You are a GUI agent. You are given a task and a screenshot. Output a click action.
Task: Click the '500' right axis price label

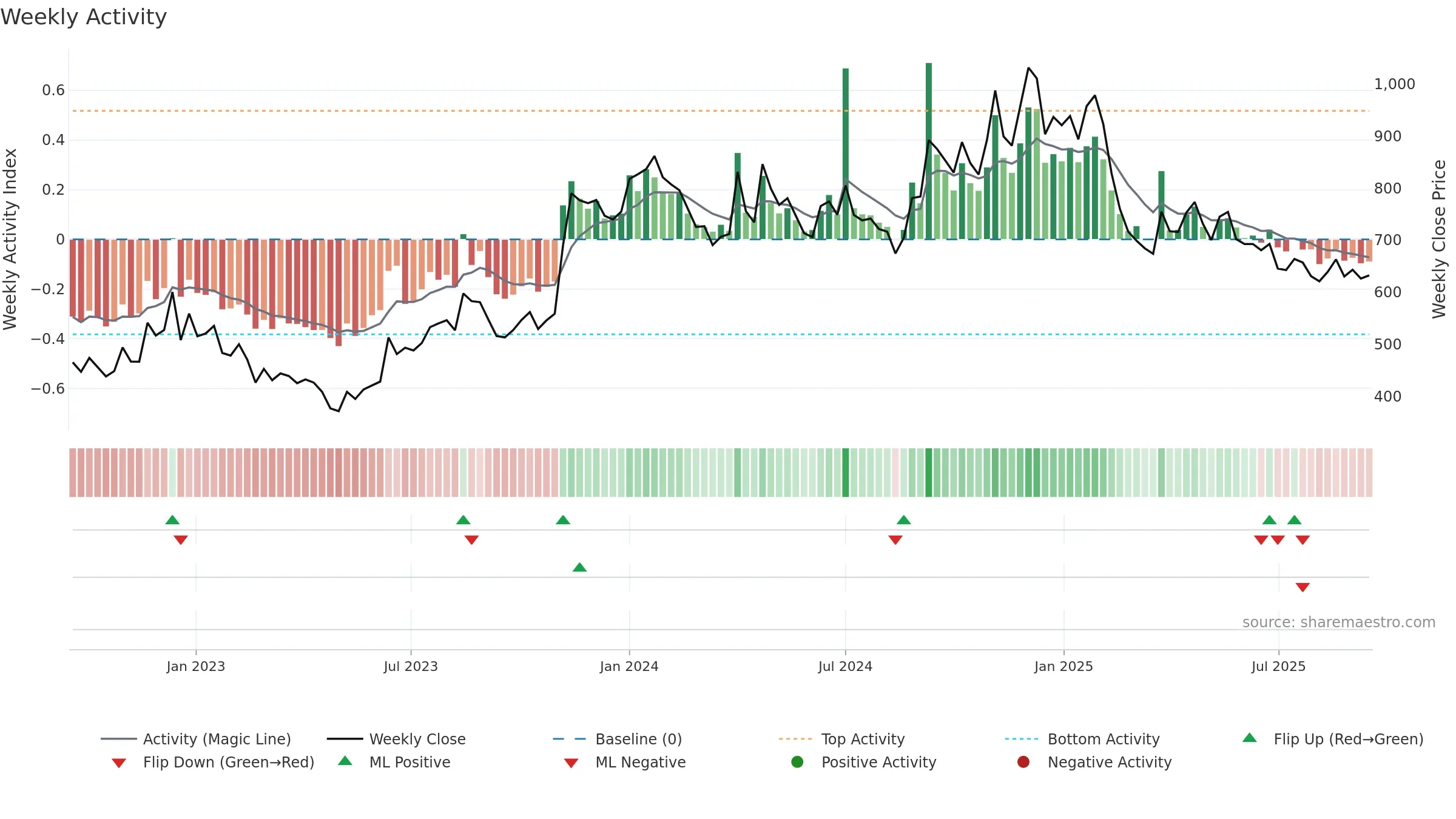pyautogui.click(x=1387, y=345)
